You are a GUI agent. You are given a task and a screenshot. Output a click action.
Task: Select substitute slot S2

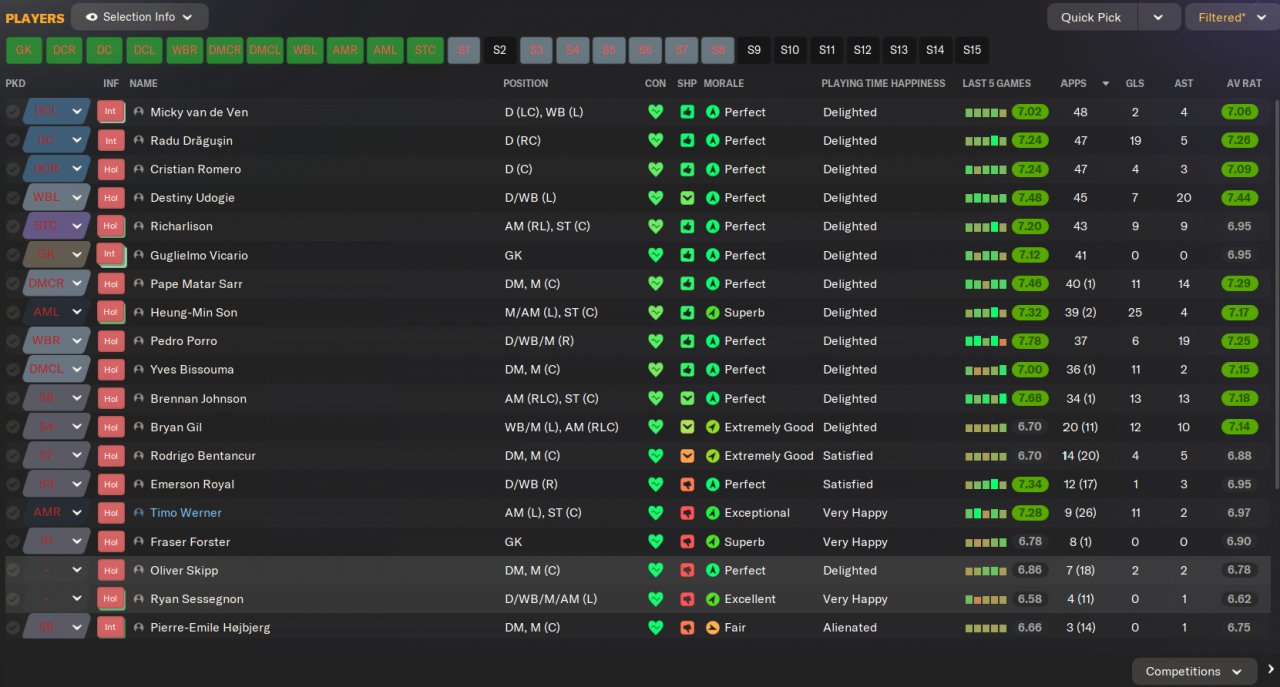(x=500, y=50)
